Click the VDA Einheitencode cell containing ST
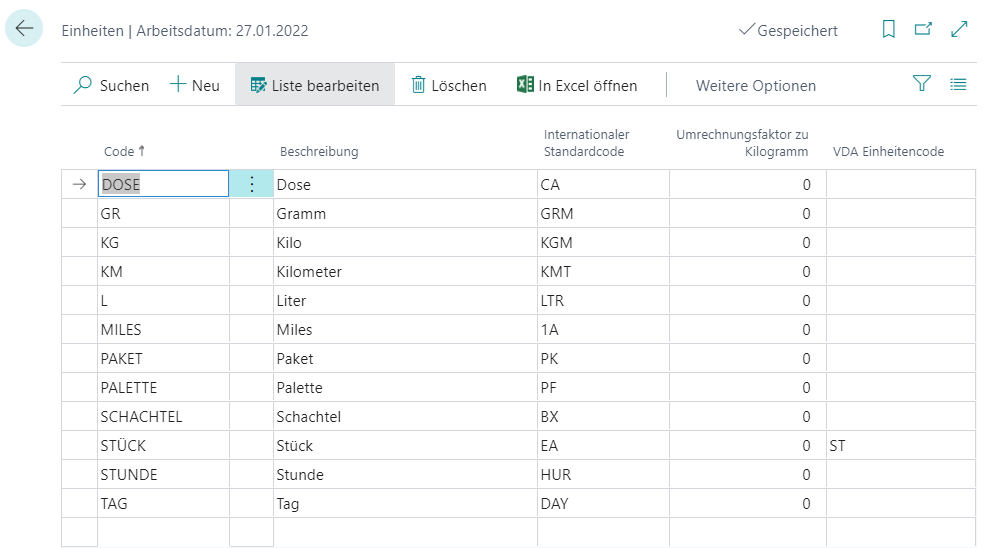 coord(899,446)
